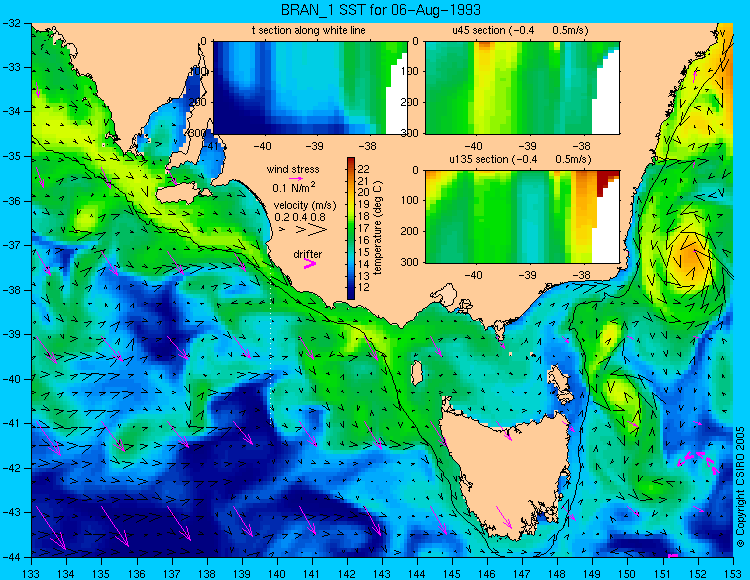
Task: Select the temperature color bar
Action: click(x=351, y=229)
